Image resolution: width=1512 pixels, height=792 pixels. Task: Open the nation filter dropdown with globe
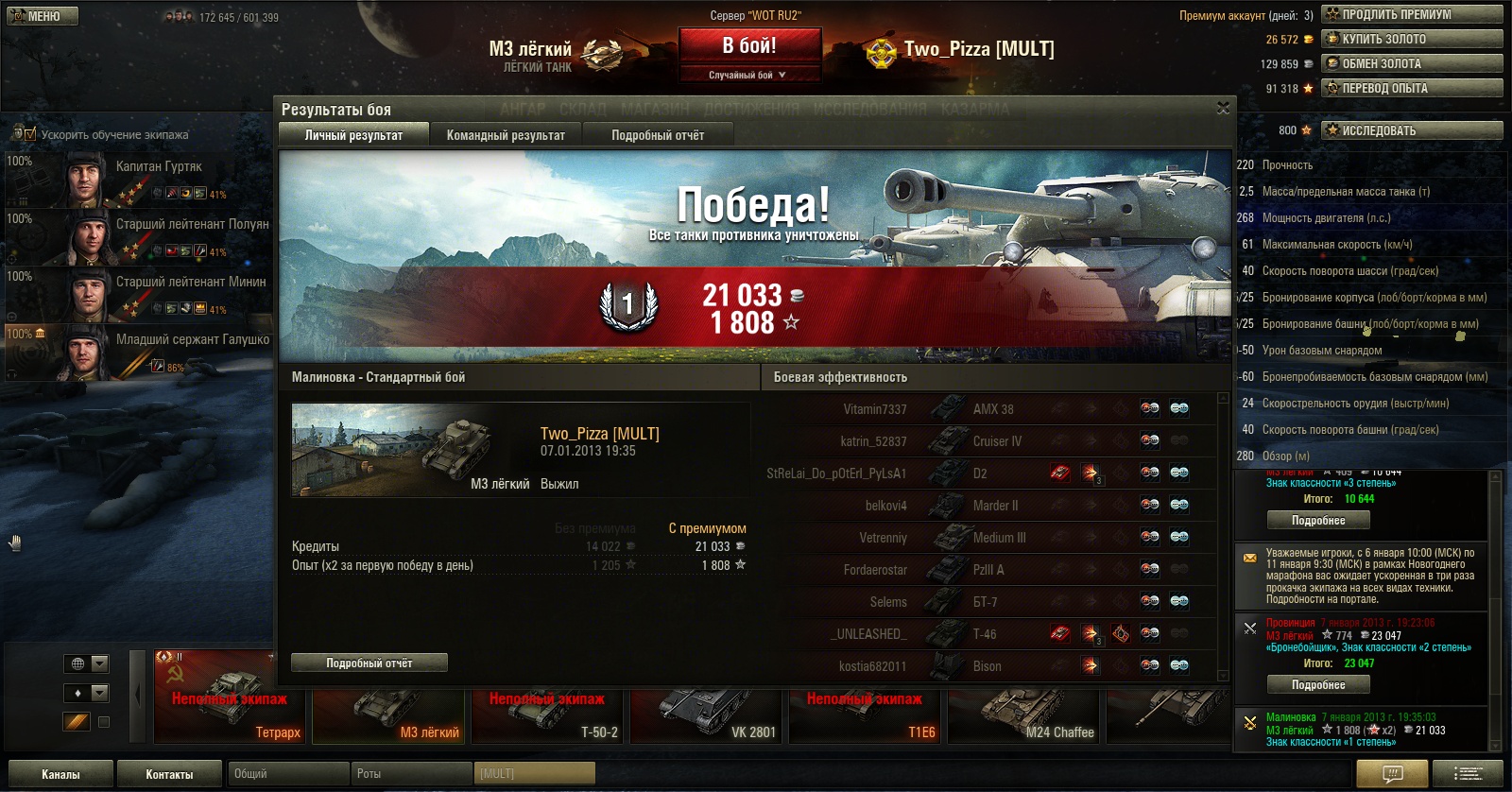click(86, 663)
